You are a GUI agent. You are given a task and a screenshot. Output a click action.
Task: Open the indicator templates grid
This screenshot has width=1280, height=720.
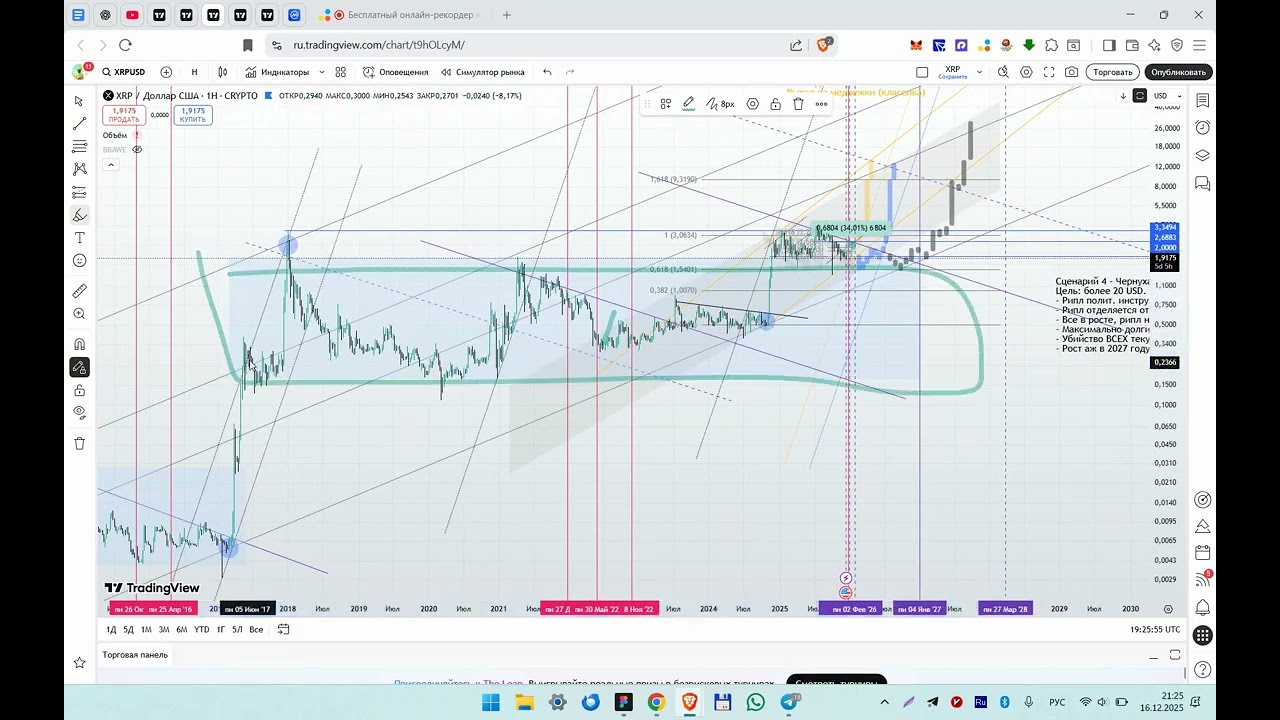341,72
